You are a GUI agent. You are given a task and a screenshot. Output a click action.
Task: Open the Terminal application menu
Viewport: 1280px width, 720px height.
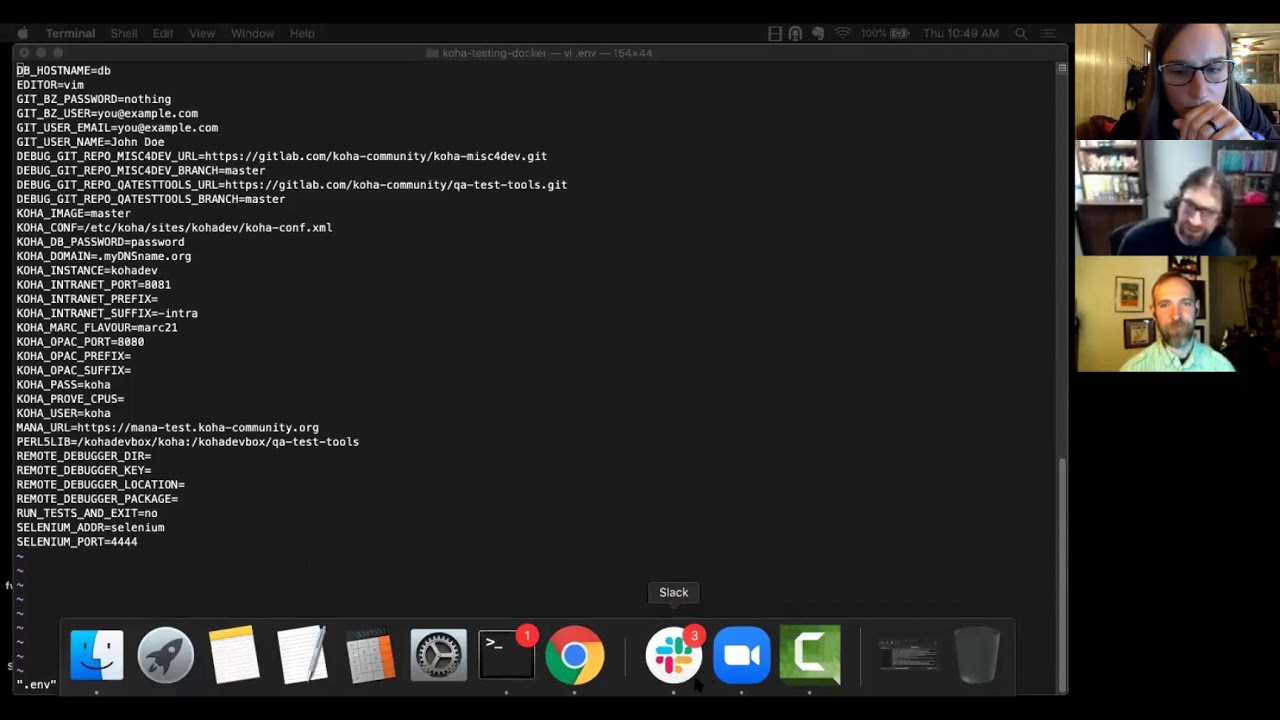[x=70, y=33]
